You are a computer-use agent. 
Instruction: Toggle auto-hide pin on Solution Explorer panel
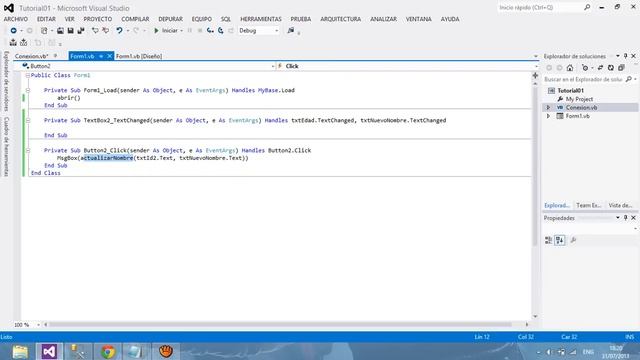pos(625,56)
